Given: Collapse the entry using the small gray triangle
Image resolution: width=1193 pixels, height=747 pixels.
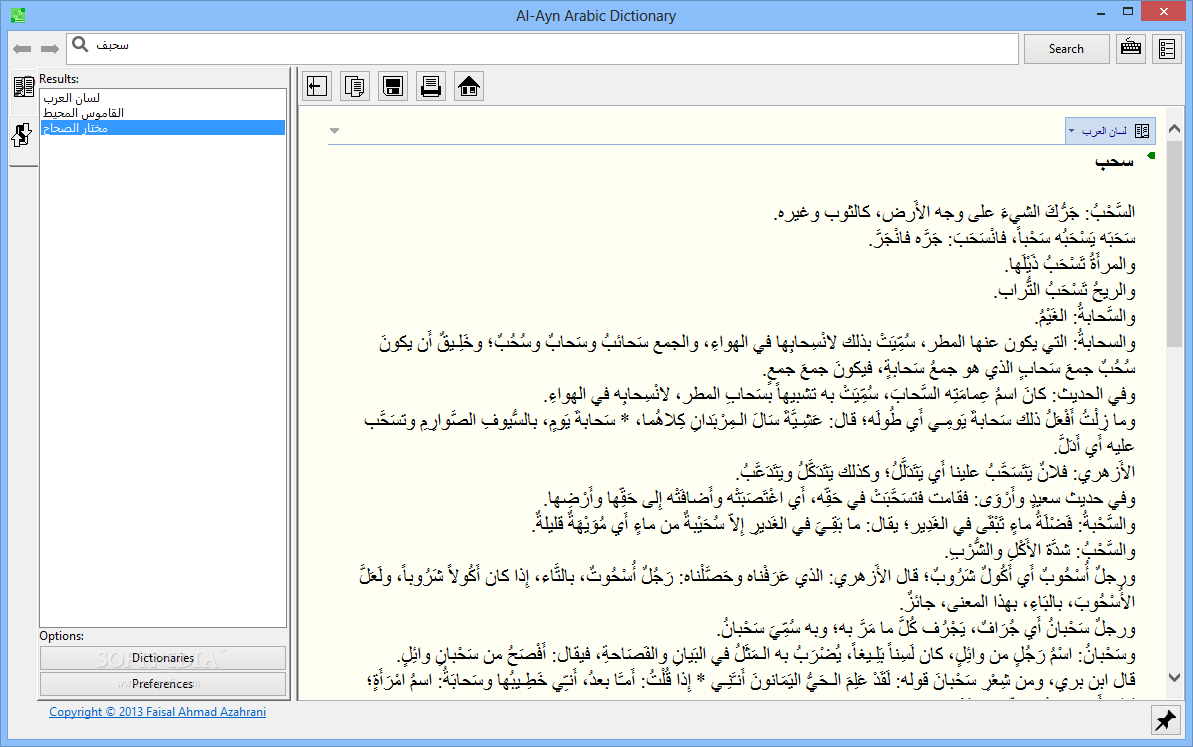Looking at the screenshot, I should pos(334,131).
